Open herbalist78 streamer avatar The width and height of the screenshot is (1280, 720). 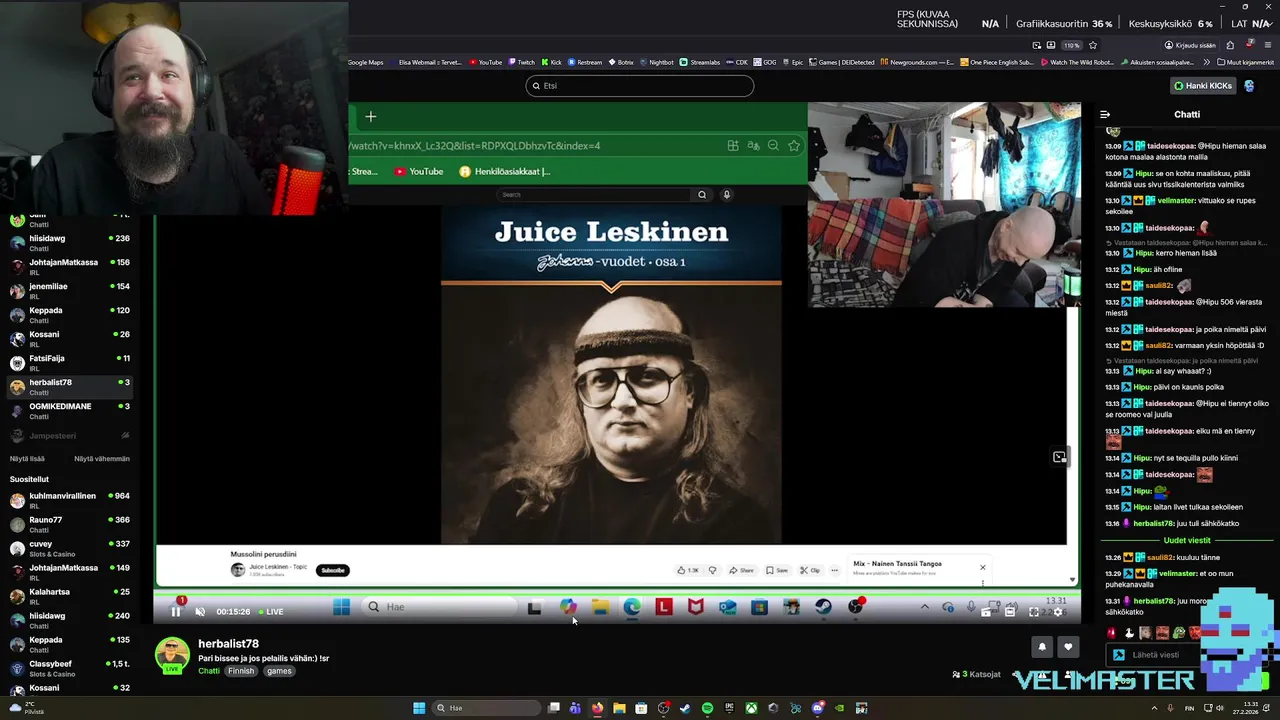coord(172,654)
